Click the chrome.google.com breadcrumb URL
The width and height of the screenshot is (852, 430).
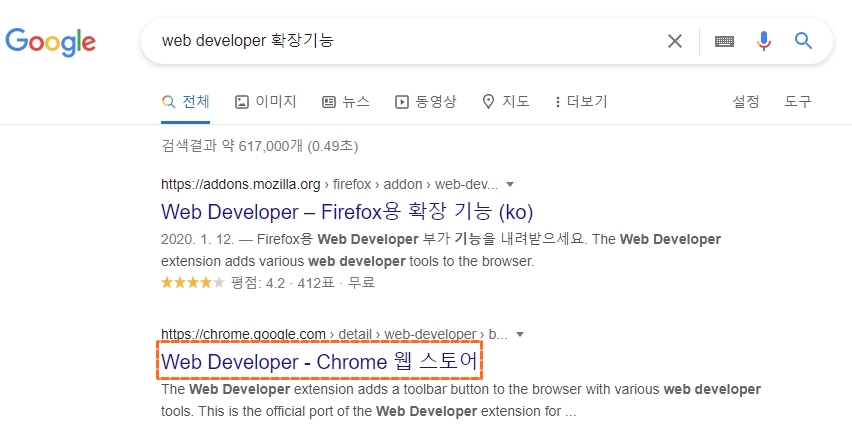pyautogui.click(x=334, y=334)
